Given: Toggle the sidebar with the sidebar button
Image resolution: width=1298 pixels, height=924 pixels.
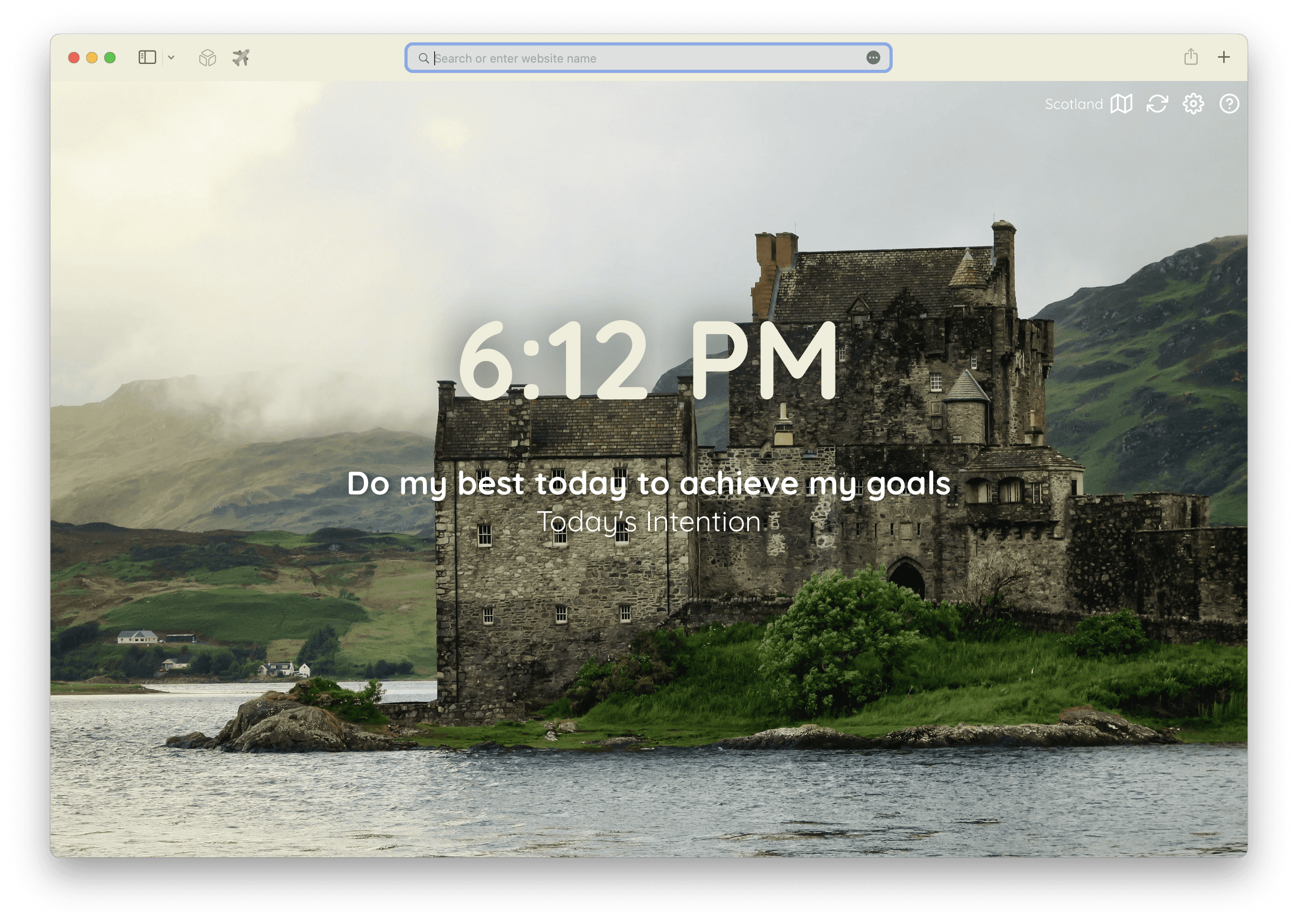Looking at the screenshot, I should tap(147, 58).
